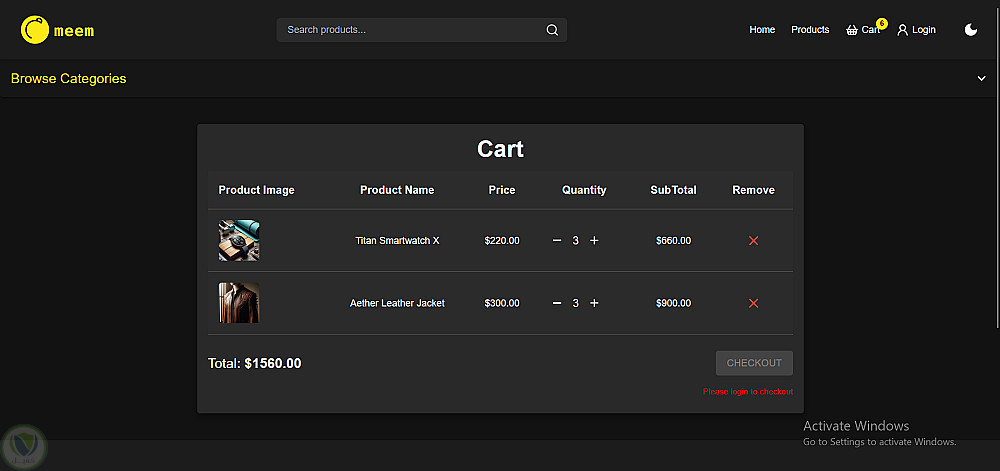Click the Login user icon

tap(903, 30)
